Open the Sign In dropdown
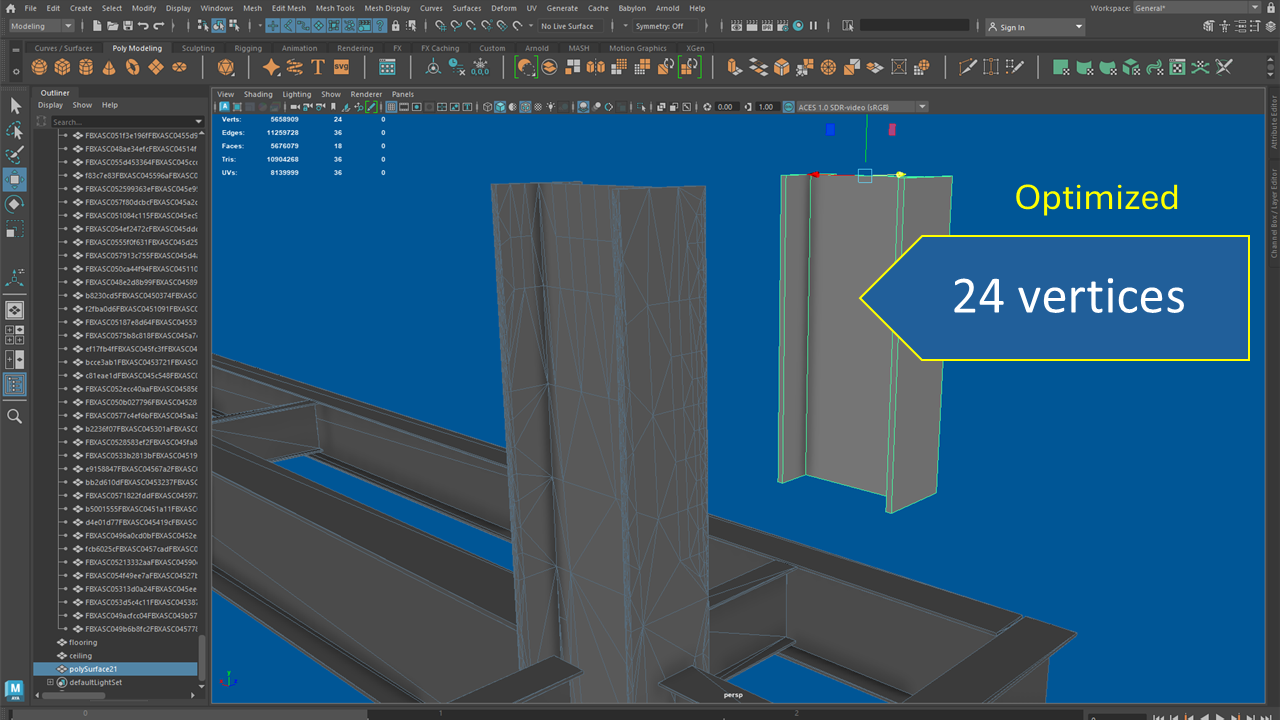This screenshot has height=720, width=1280. (1035, 27)
